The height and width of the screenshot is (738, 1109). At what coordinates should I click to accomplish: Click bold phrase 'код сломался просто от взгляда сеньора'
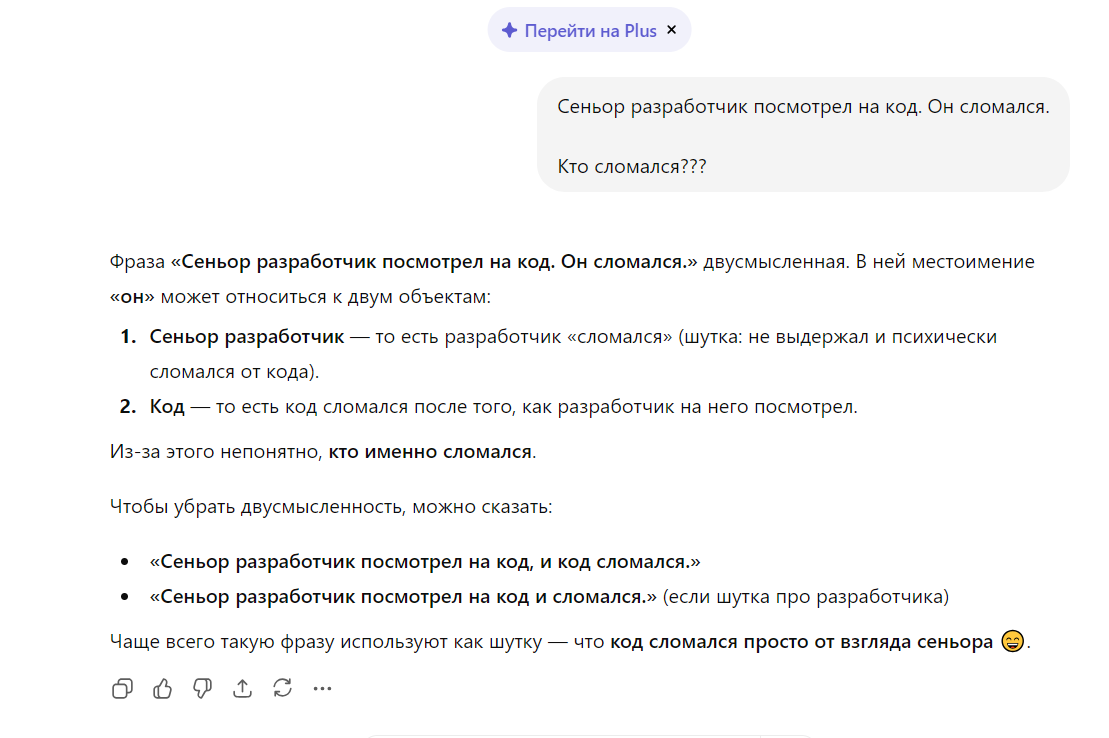(x=802, y=642)
